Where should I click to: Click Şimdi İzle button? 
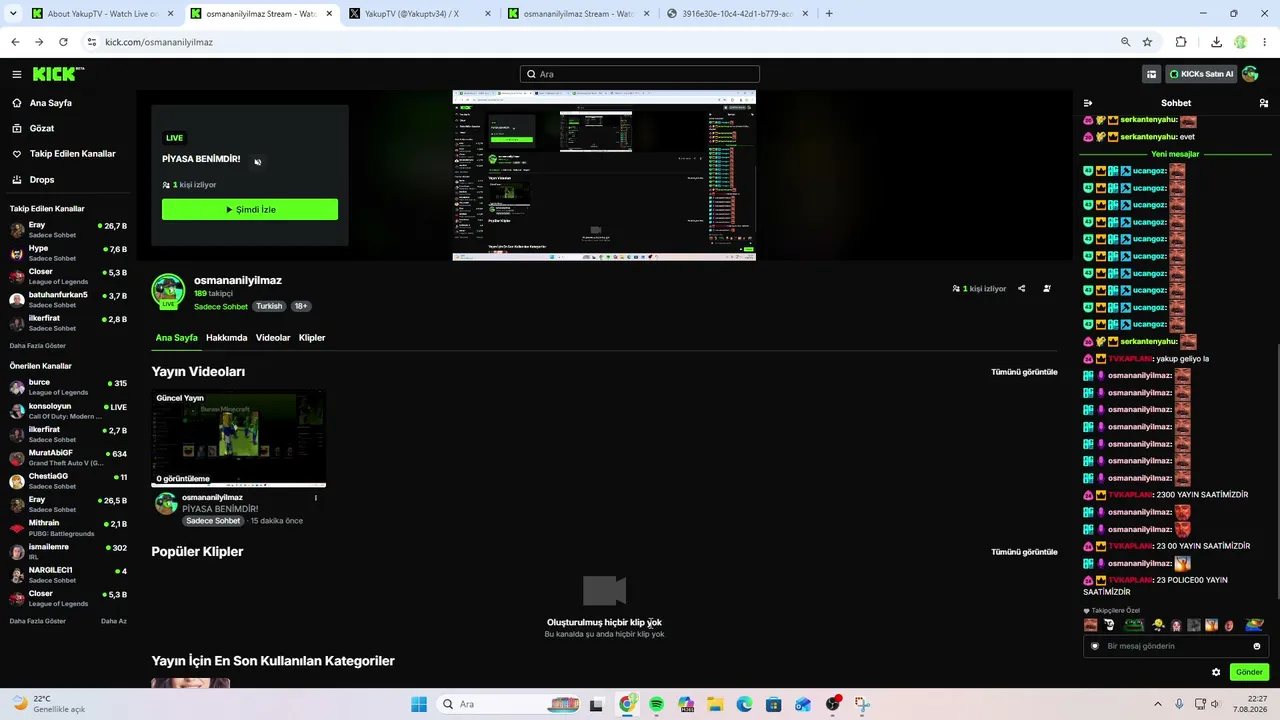tap(250, 209)
